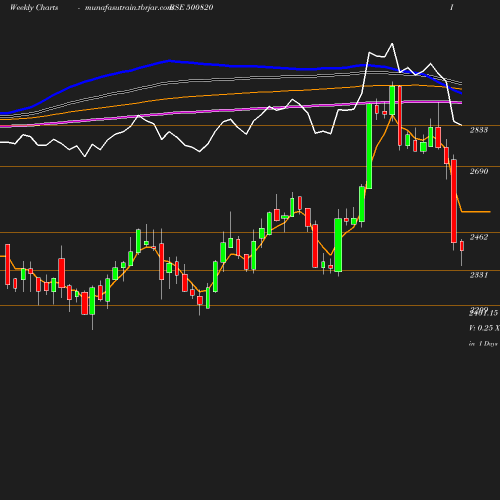The width and height of the screenshot is (500, 500).
Task: Click the 2690 price level label
Action: pos(479,171)
